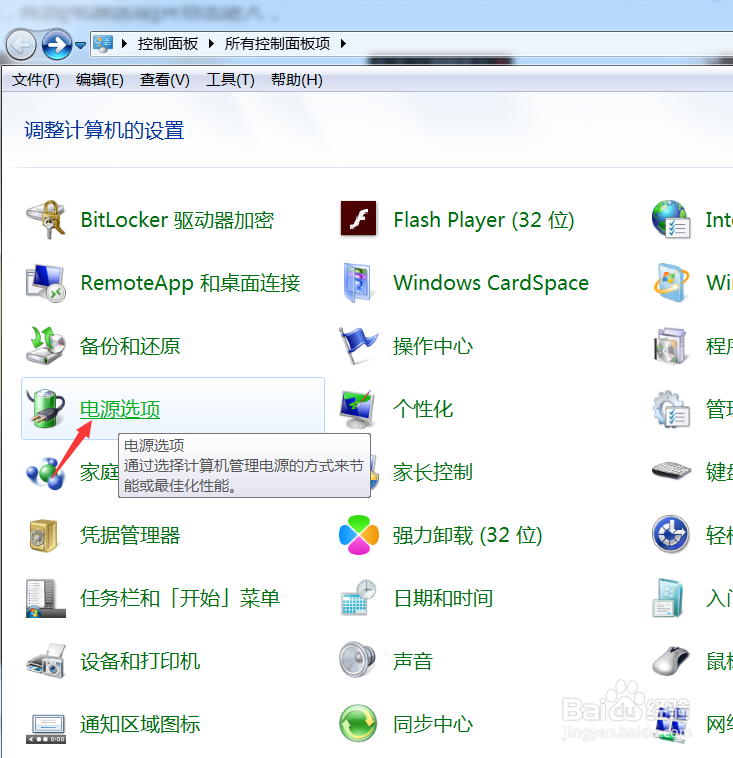Image resolution: width=733 pixels, height=758 pixels.
Task: Click the 所有控制面板项 breadcrumb
Action: point(277,44)
